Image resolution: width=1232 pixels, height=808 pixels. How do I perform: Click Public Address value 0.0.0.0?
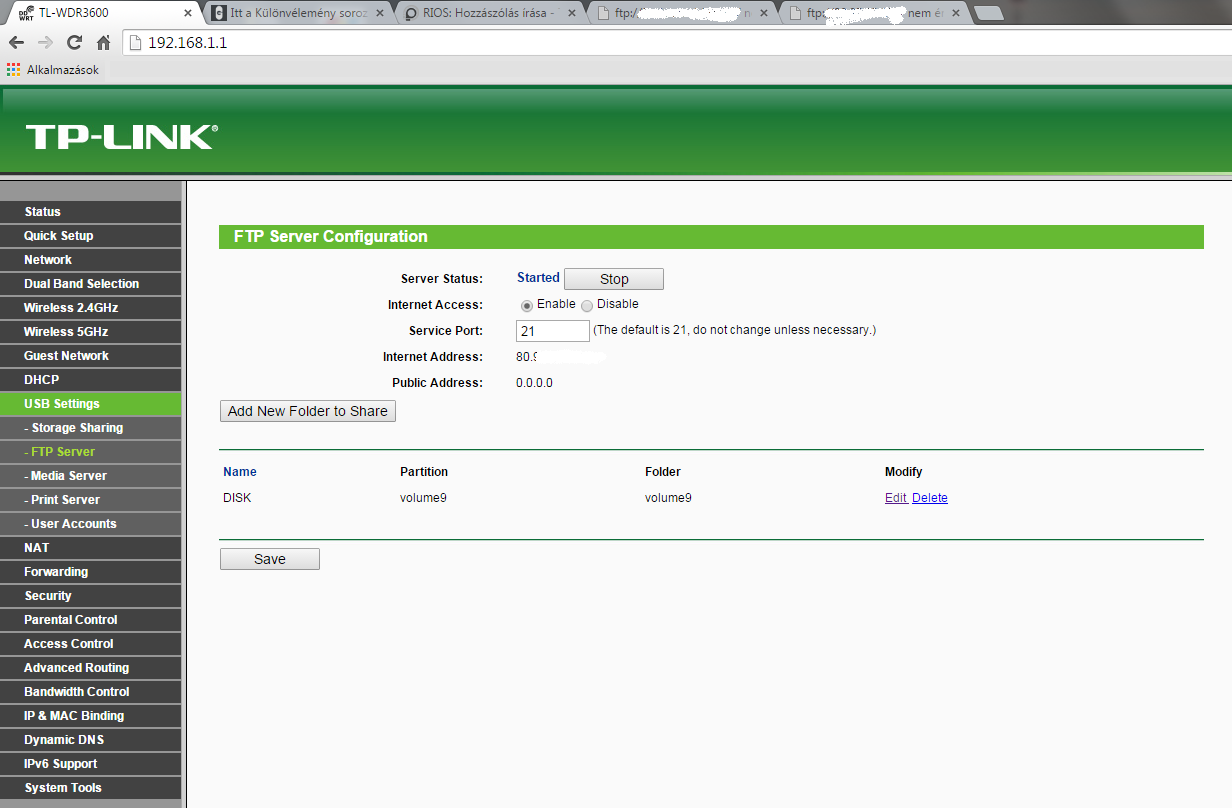534,383
